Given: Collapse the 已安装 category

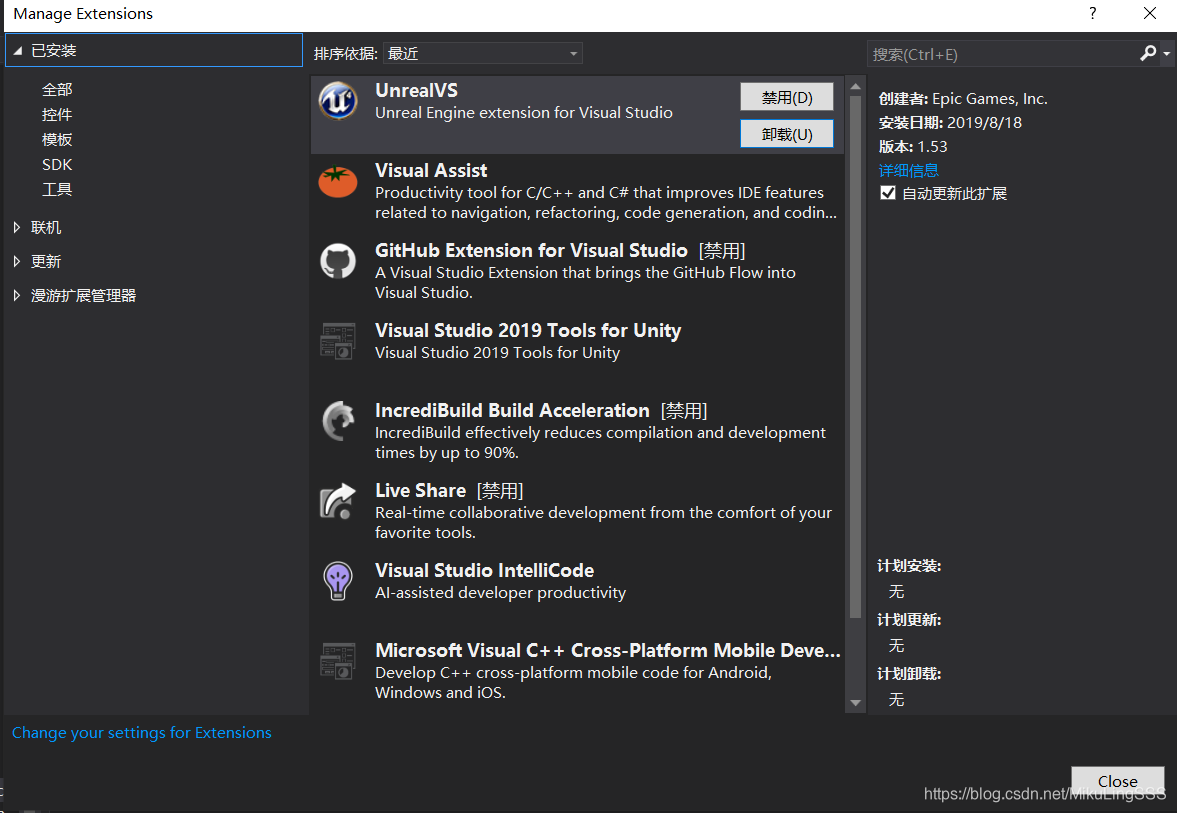Looking at the screenshot, I should pos(17,51).
